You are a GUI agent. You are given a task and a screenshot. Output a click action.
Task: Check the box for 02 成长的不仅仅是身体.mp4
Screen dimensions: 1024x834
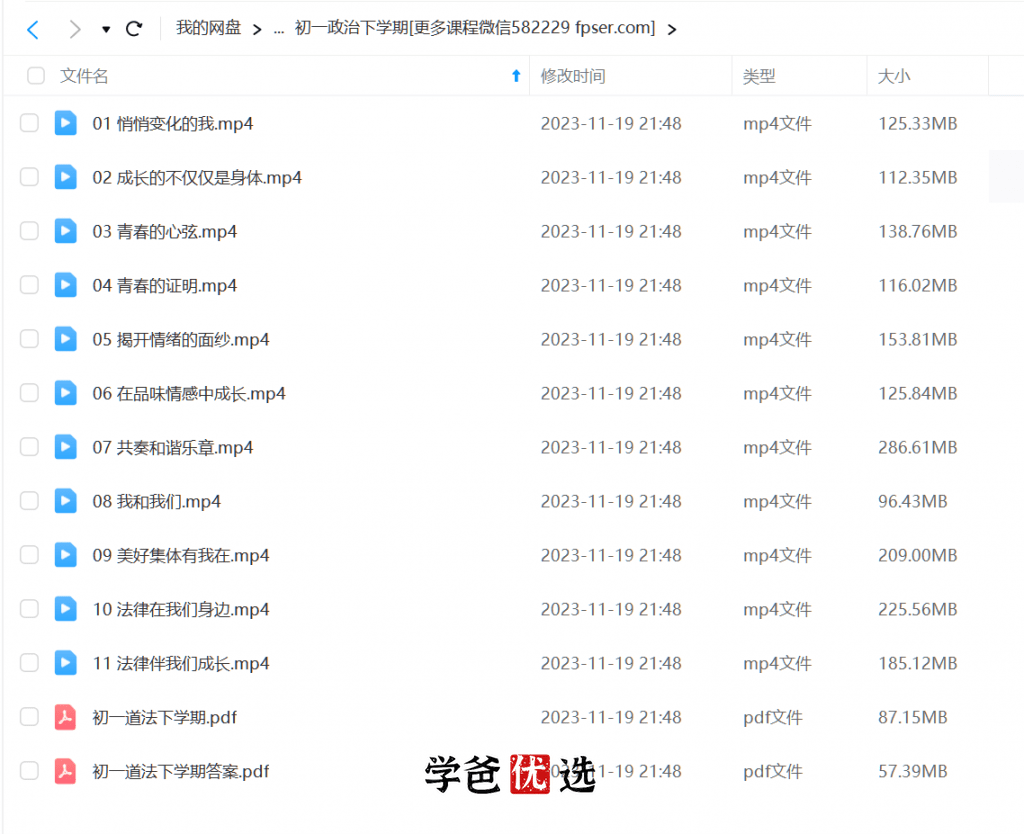click(x=29, y=177)
